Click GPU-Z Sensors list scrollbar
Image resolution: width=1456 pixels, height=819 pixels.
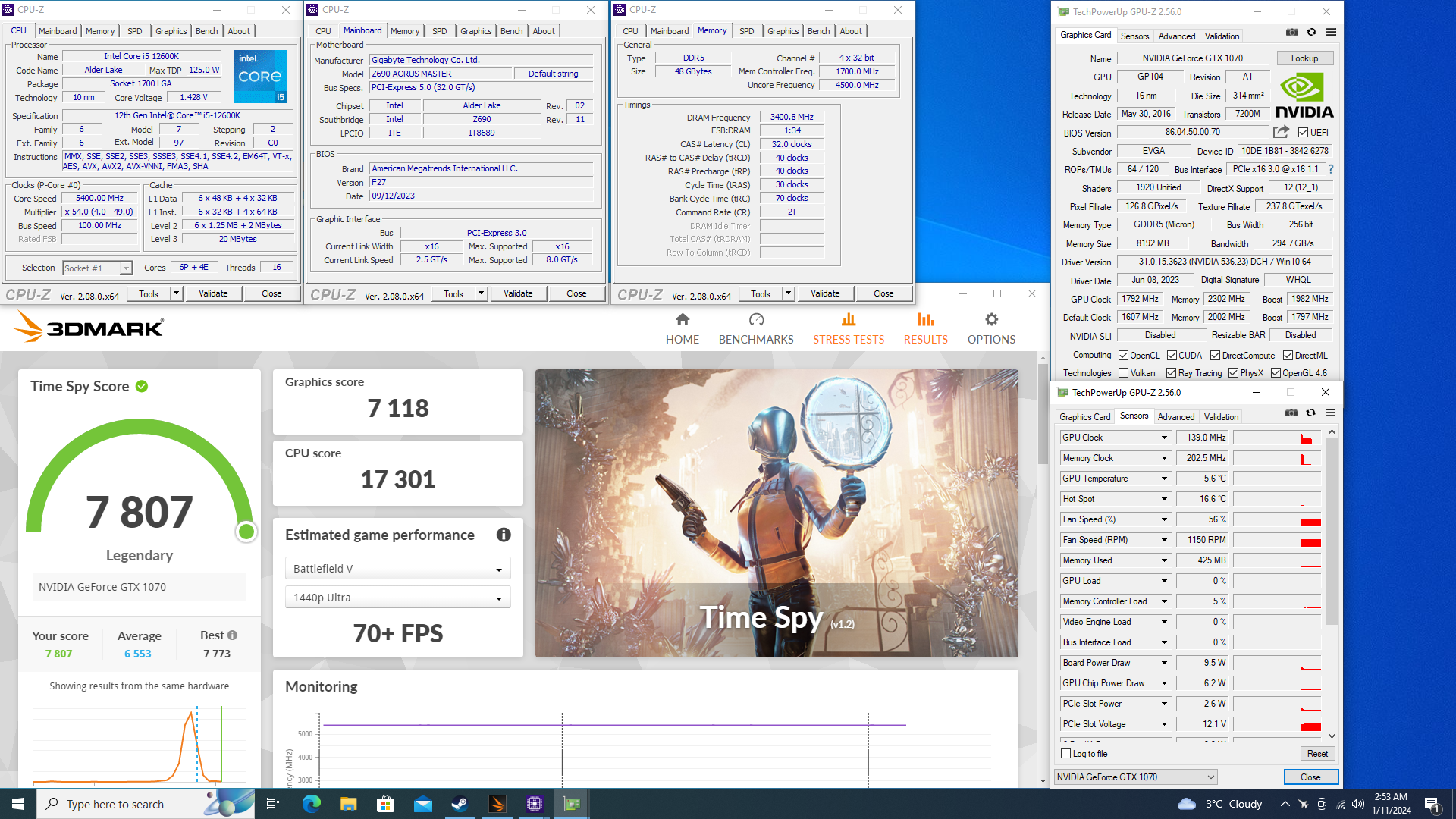pyautogui.click(x=1332, y=531)
